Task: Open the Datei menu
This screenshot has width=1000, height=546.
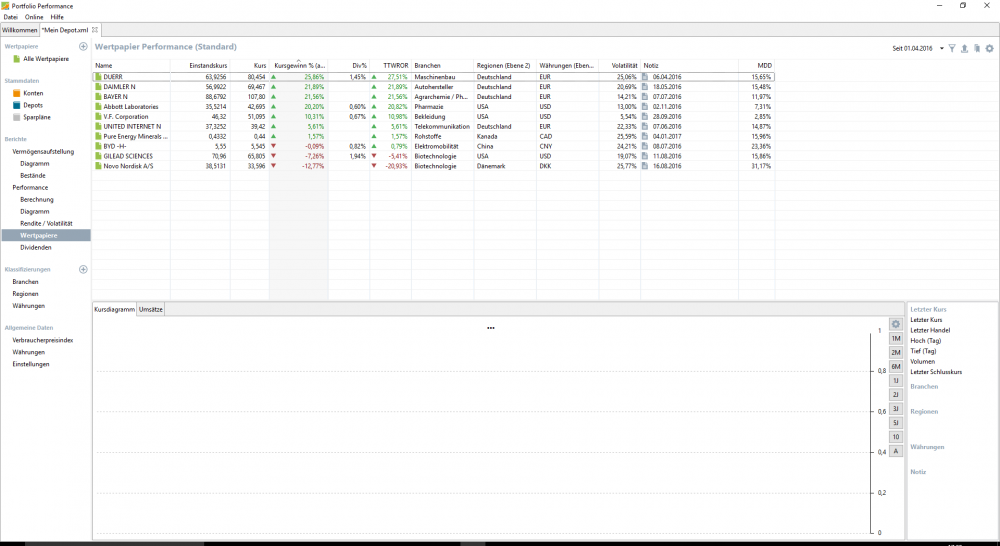Action: [x=11, y=17]
